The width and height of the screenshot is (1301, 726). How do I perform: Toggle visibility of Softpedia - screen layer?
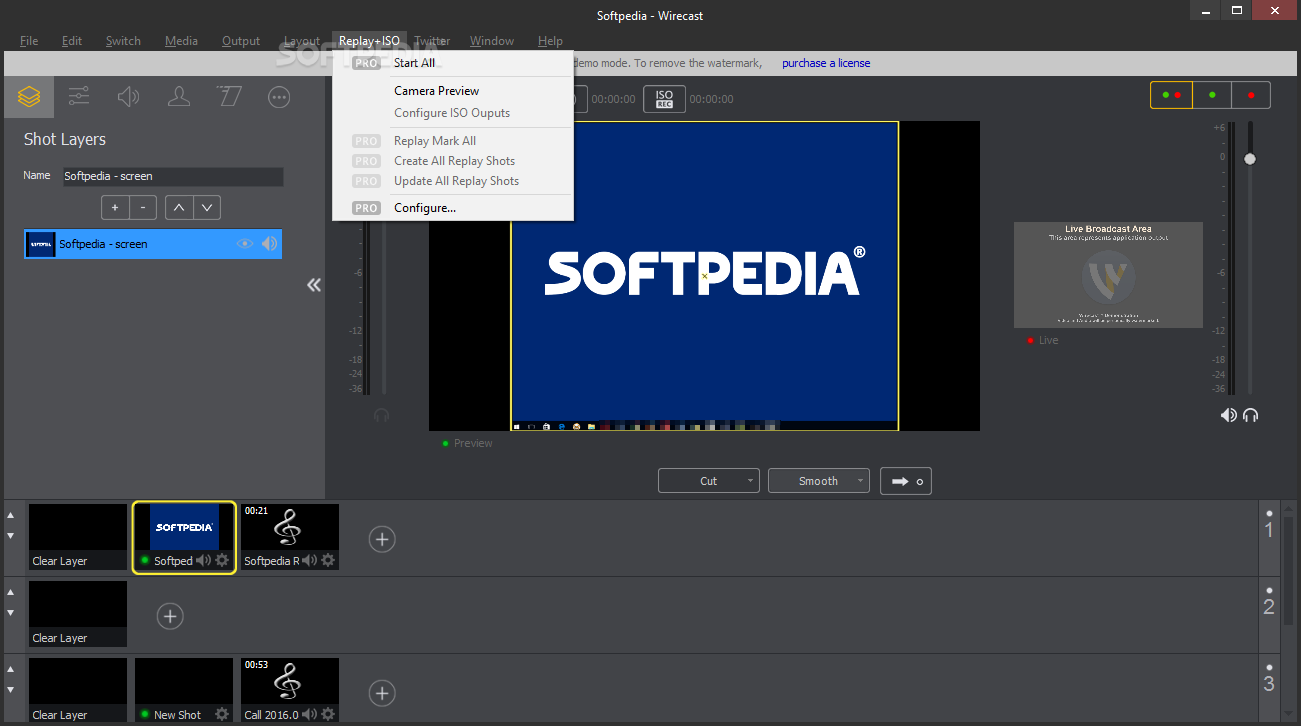245,244
